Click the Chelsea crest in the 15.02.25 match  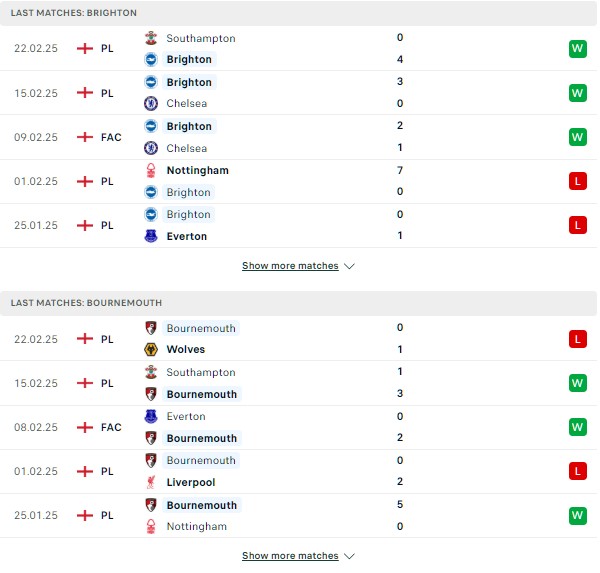(151, 103)
